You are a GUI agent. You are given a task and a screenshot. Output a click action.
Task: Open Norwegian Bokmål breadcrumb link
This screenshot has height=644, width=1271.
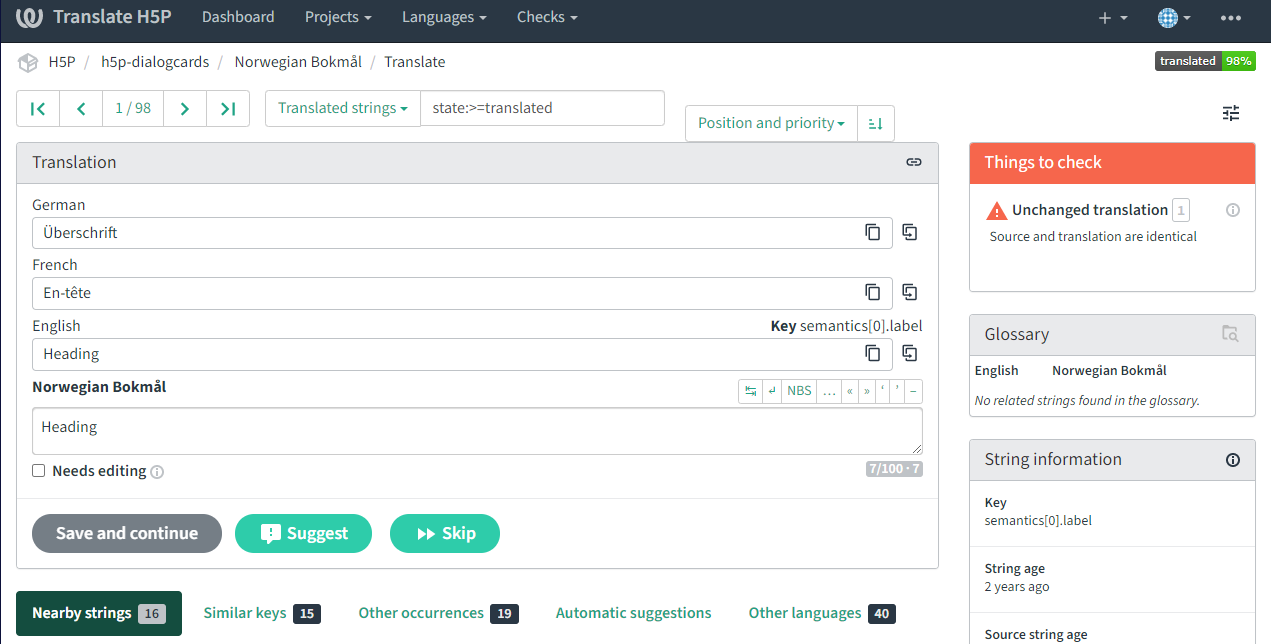[297, 62]
